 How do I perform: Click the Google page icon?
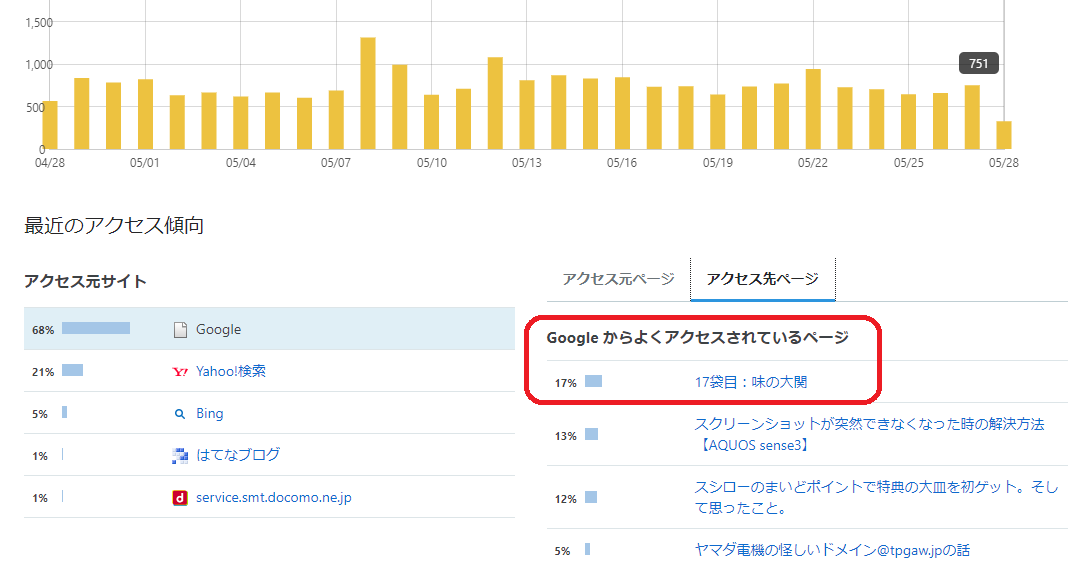click(x=180, y=330)
